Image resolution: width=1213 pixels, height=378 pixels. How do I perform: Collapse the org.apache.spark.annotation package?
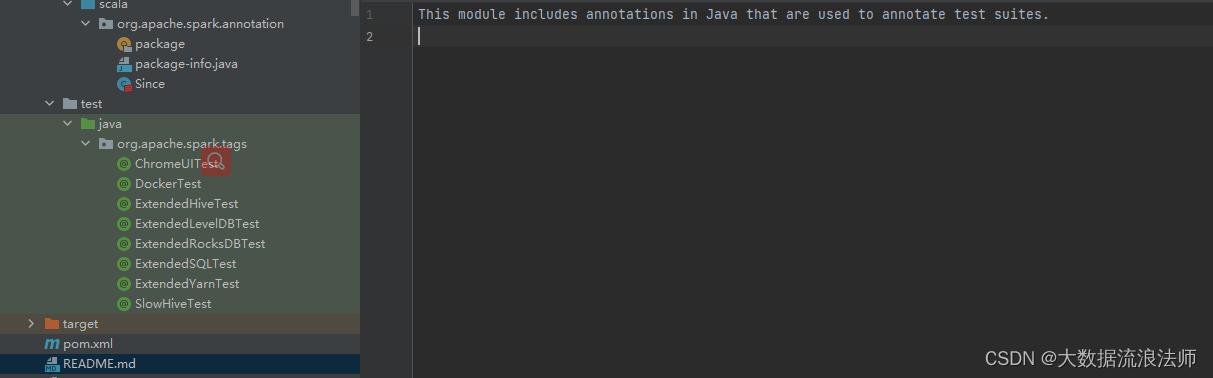(x=85, y=24)
